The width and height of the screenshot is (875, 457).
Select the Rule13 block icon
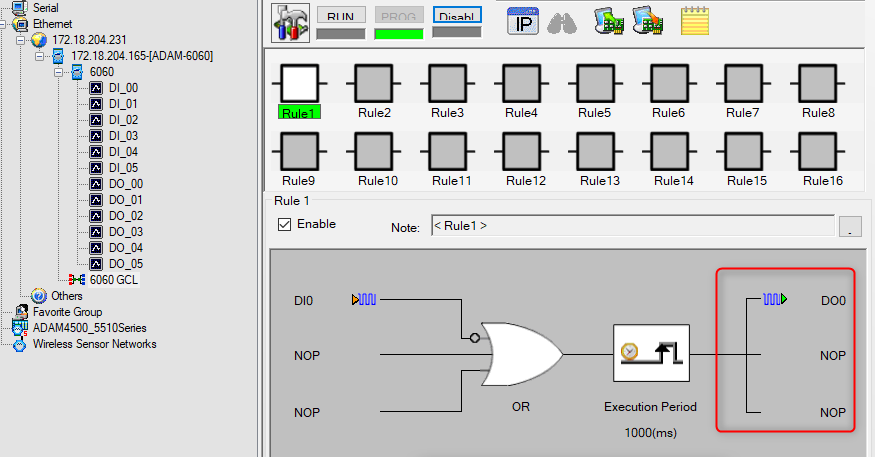tap(595, 151)
